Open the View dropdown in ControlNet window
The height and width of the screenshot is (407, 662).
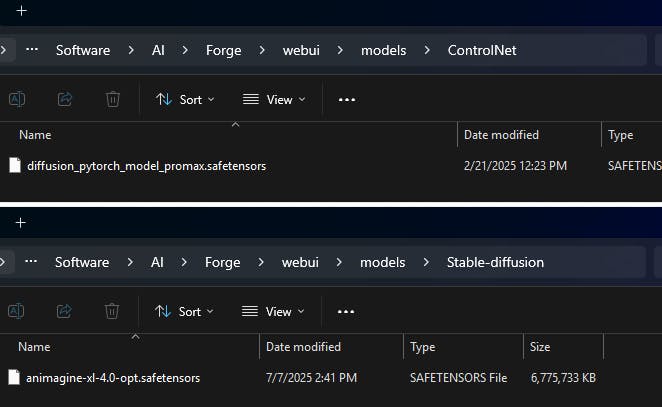click(x=274, y=99)
